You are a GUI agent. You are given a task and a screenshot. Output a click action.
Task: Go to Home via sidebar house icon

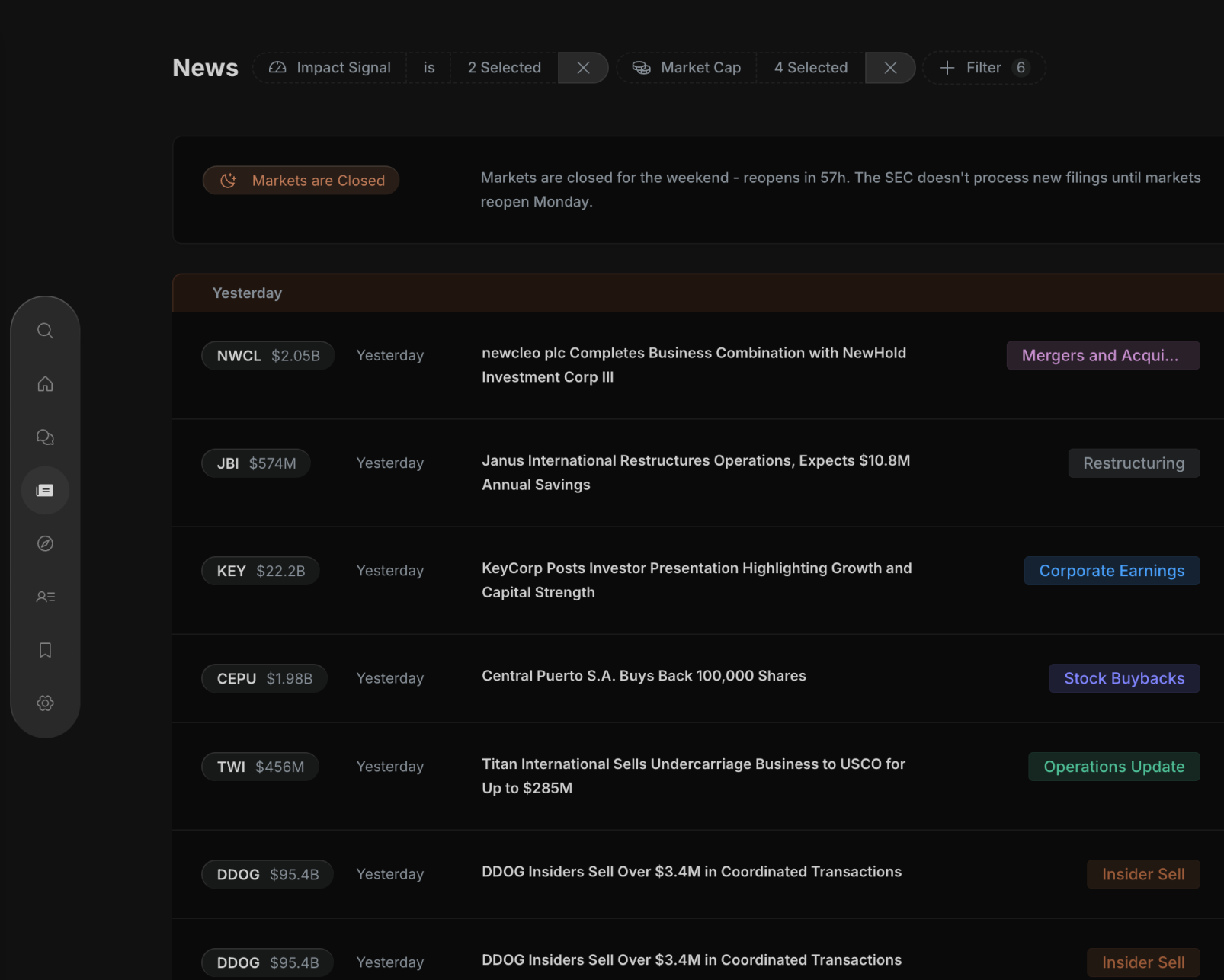(x=45, y=384)
